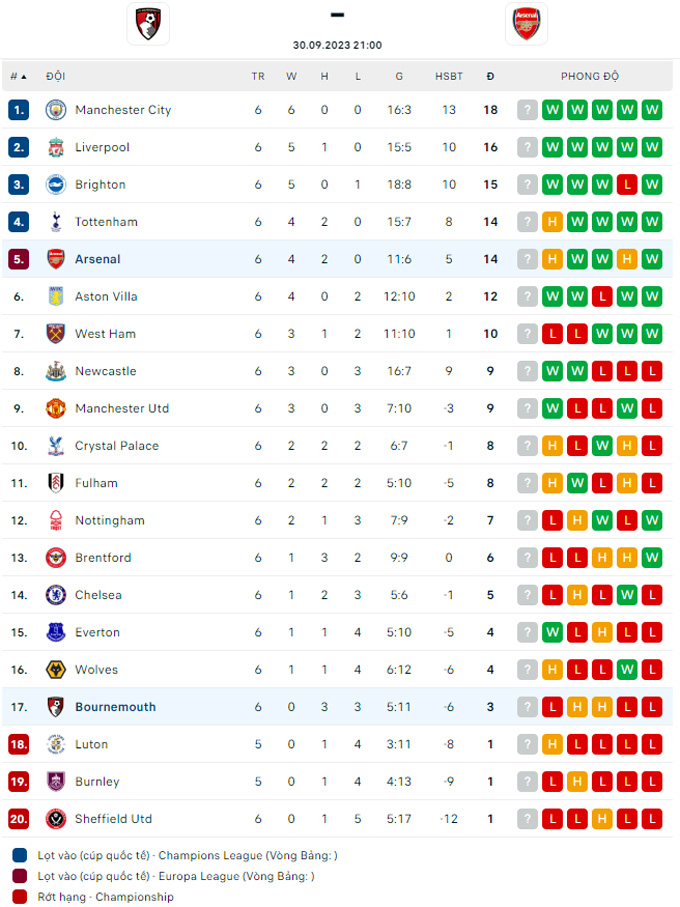Click Arsenal's first orange H form badge
The height and width of the screenshot is (907, 680).
click(x=552, y=259)
